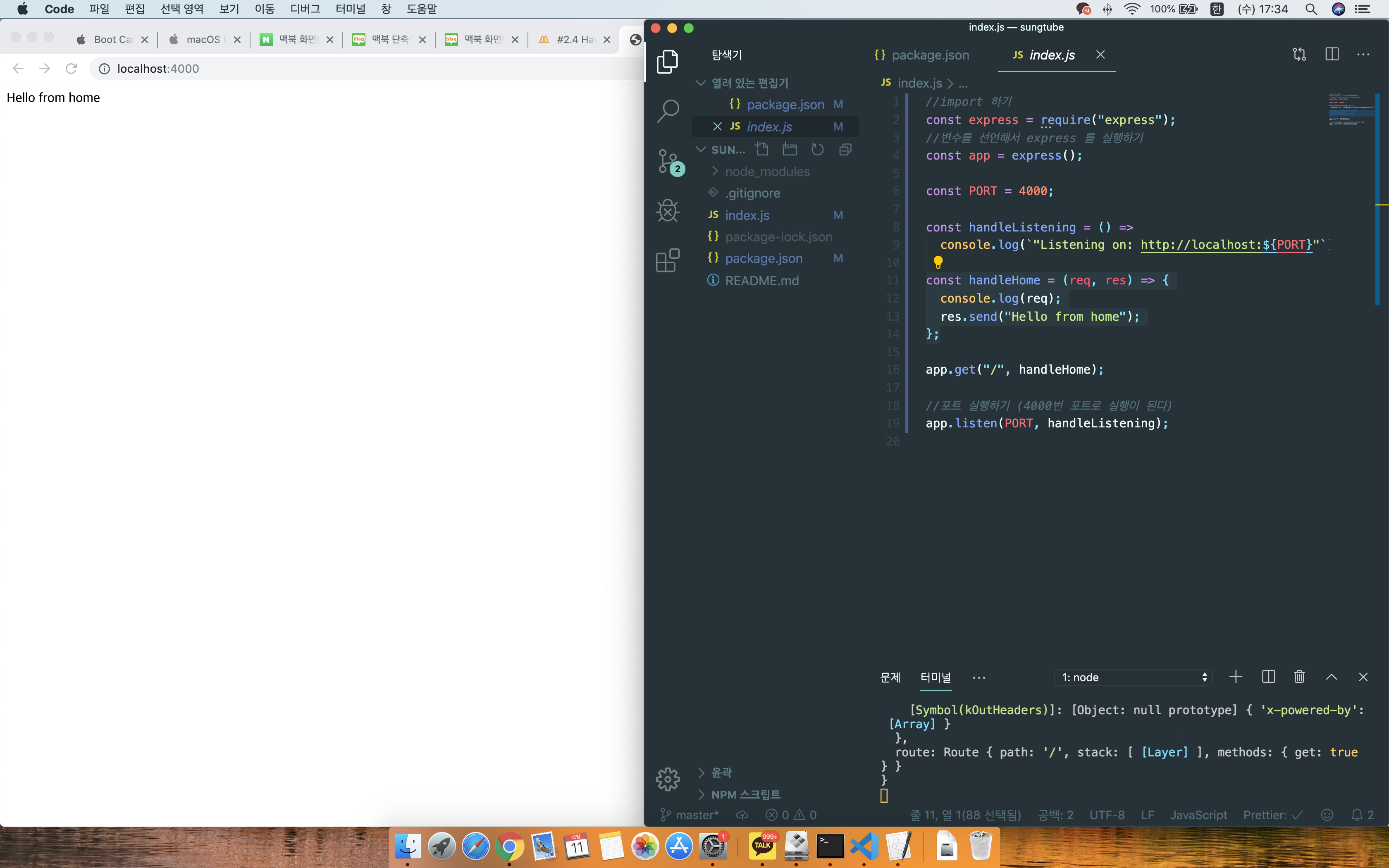Expand the NPM 스크립트 section
Screen dimensions: 1389x868
(745, 794)
